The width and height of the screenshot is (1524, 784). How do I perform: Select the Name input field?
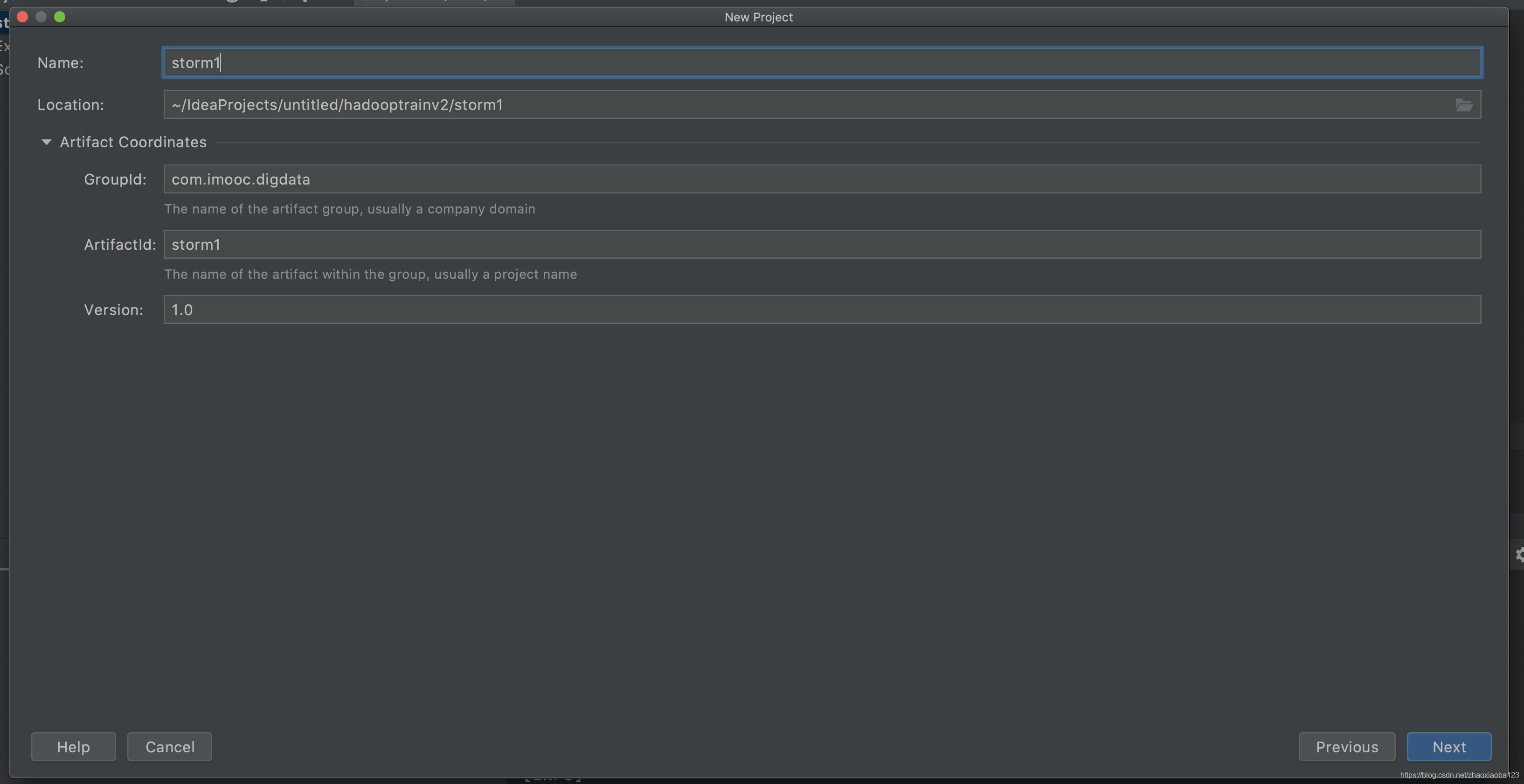[821, 61]
